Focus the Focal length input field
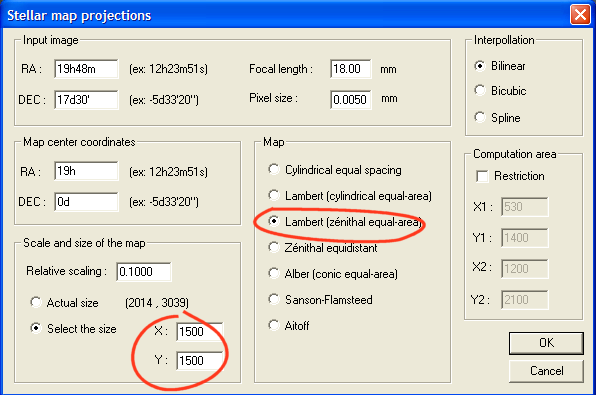 point(350,69)
